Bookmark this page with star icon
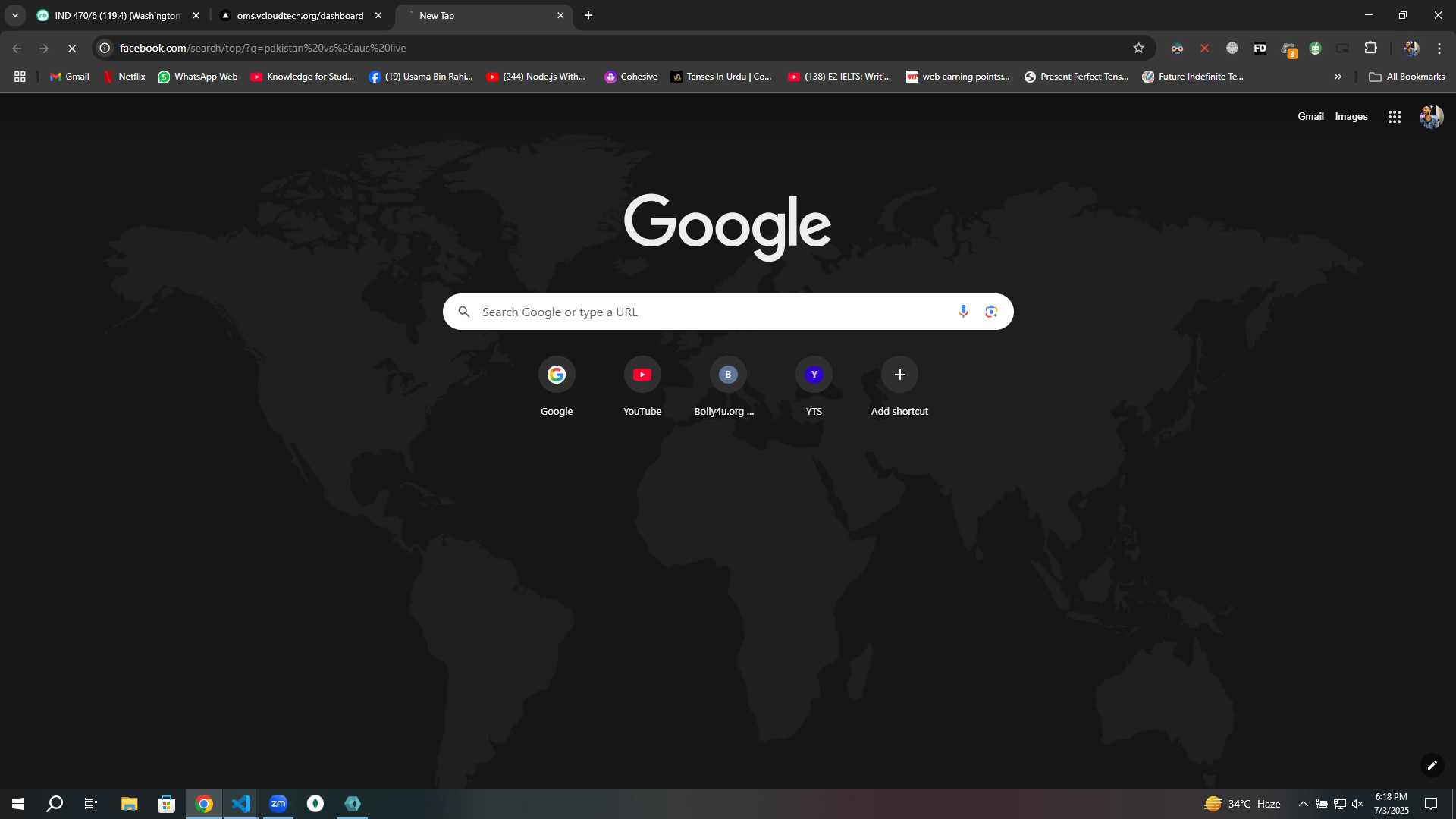 coord(1138,48)
